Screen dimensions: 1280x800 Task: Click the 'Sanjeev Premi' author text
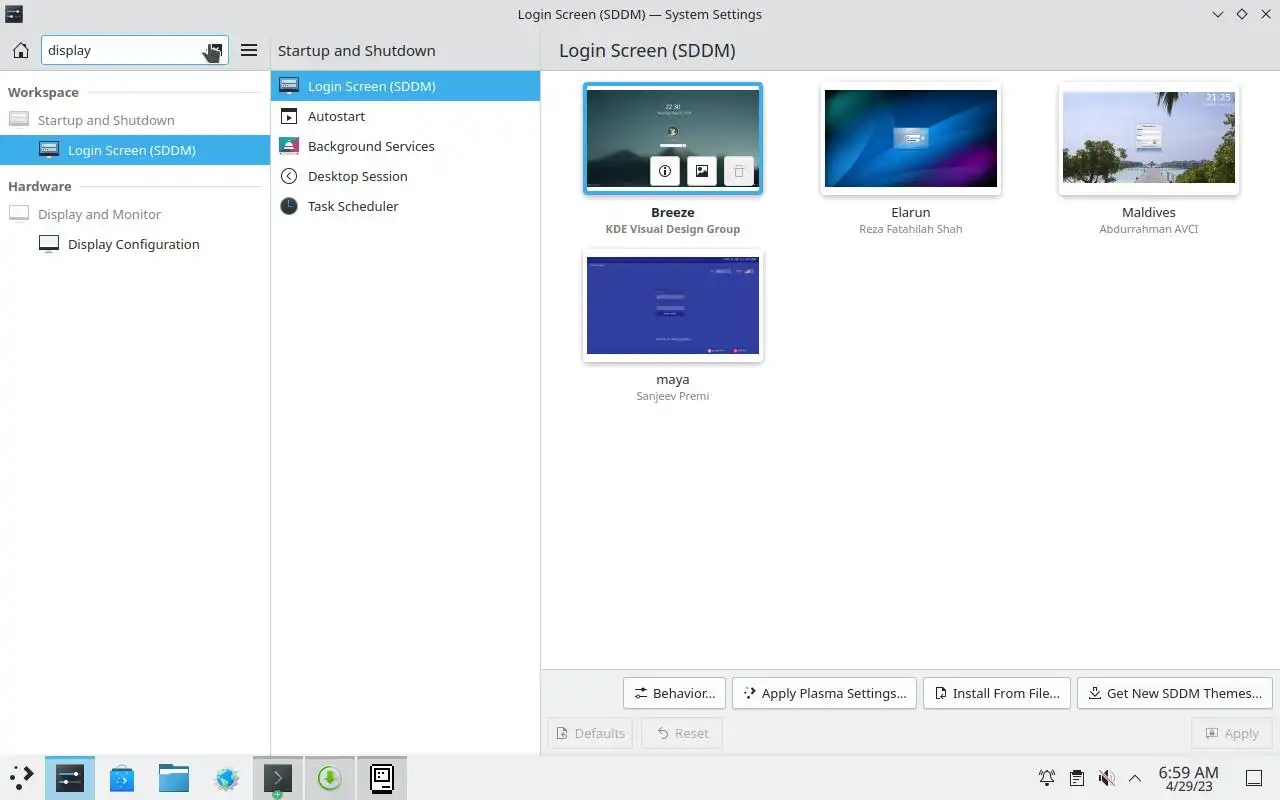673,396
